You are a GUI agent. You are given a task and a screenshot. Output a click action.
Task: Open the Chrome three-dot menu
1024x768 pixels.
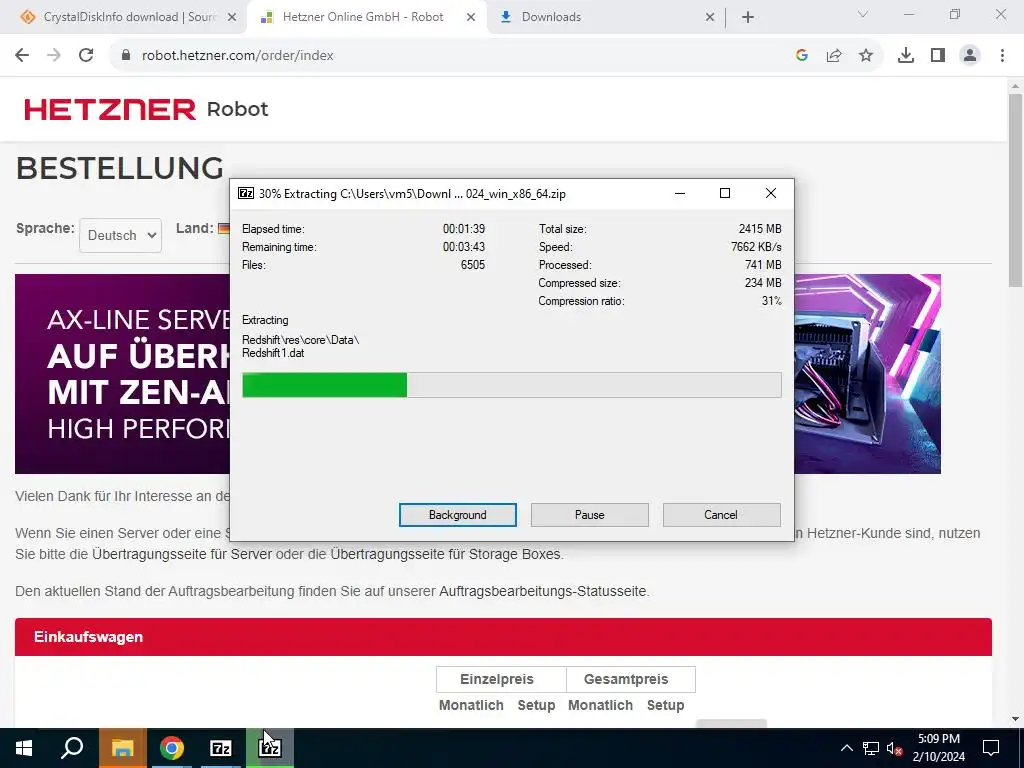(1002, 56)
